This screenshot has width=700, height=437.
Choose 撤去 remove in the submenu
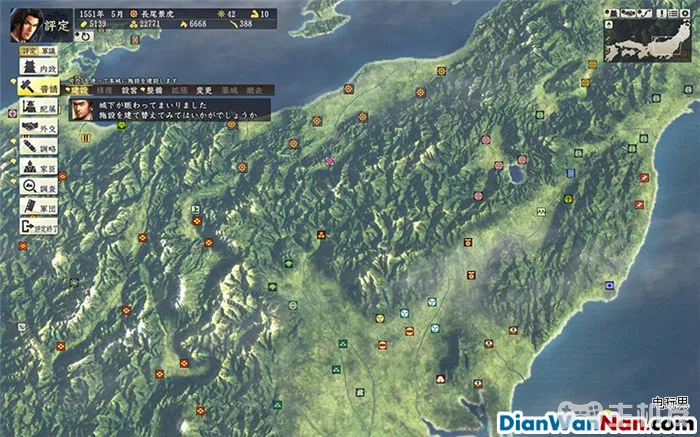(254, 90)
